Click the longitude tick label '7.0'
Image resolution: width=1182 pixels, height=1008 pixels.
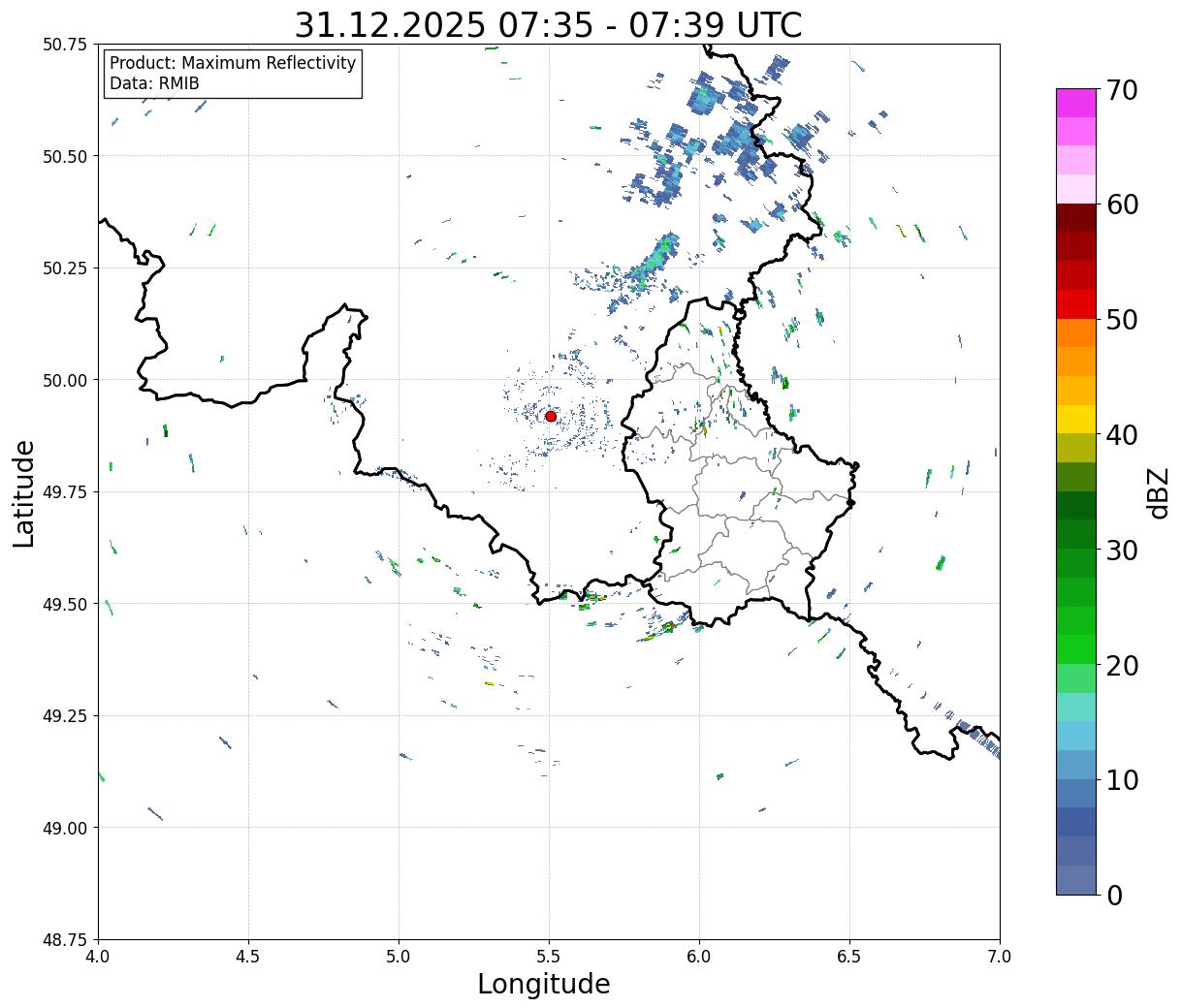(1000, 956)
